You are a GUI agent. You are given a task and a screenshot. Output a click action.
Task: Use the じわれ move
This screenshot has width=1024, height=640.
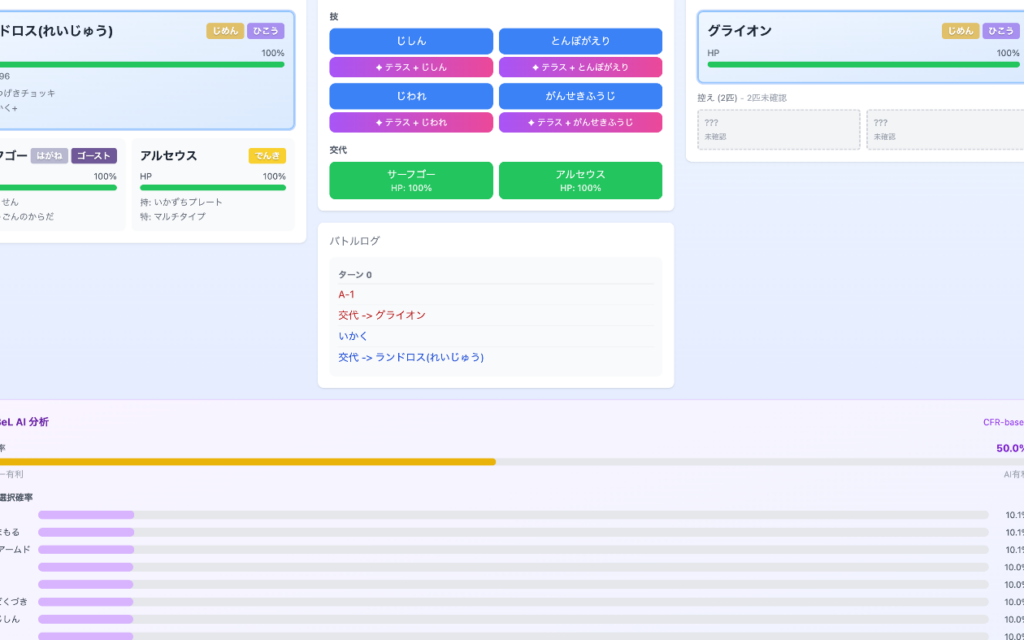click(410, 96)
